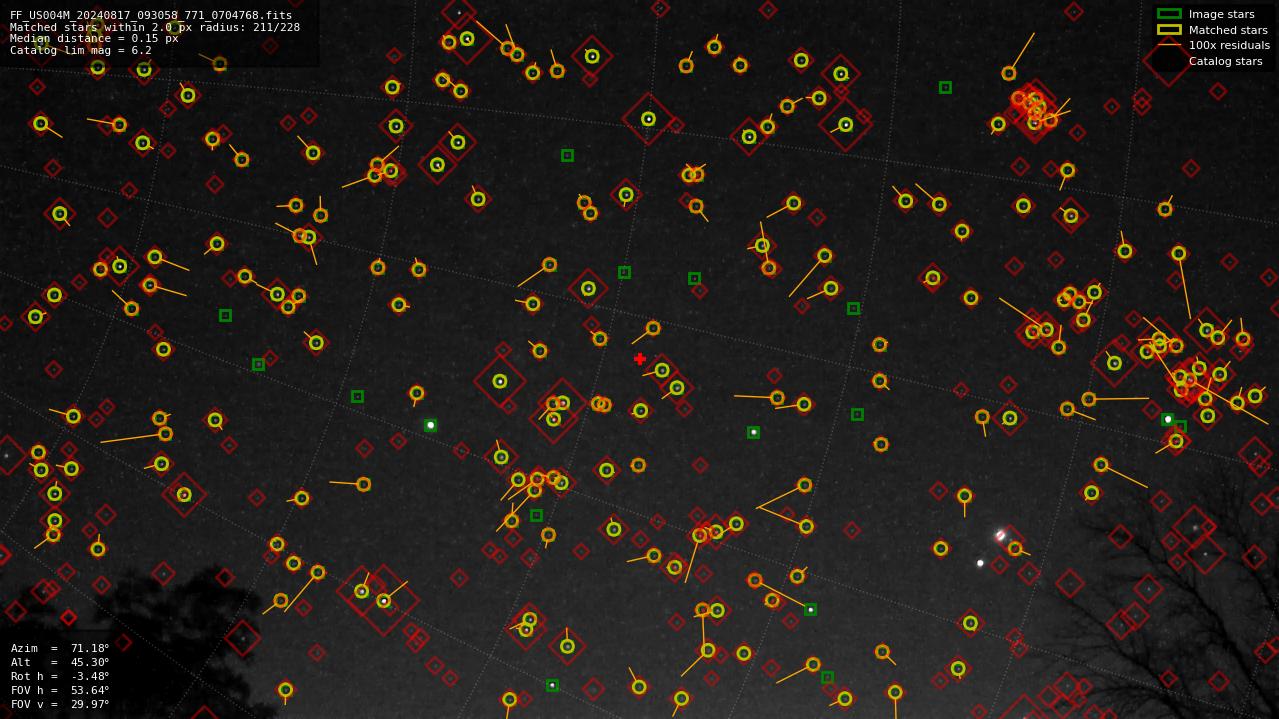Select the FF_US004M_20240817 .fits file name text
This screenshot has height=719, width=1279.
[x=151, y=16]
